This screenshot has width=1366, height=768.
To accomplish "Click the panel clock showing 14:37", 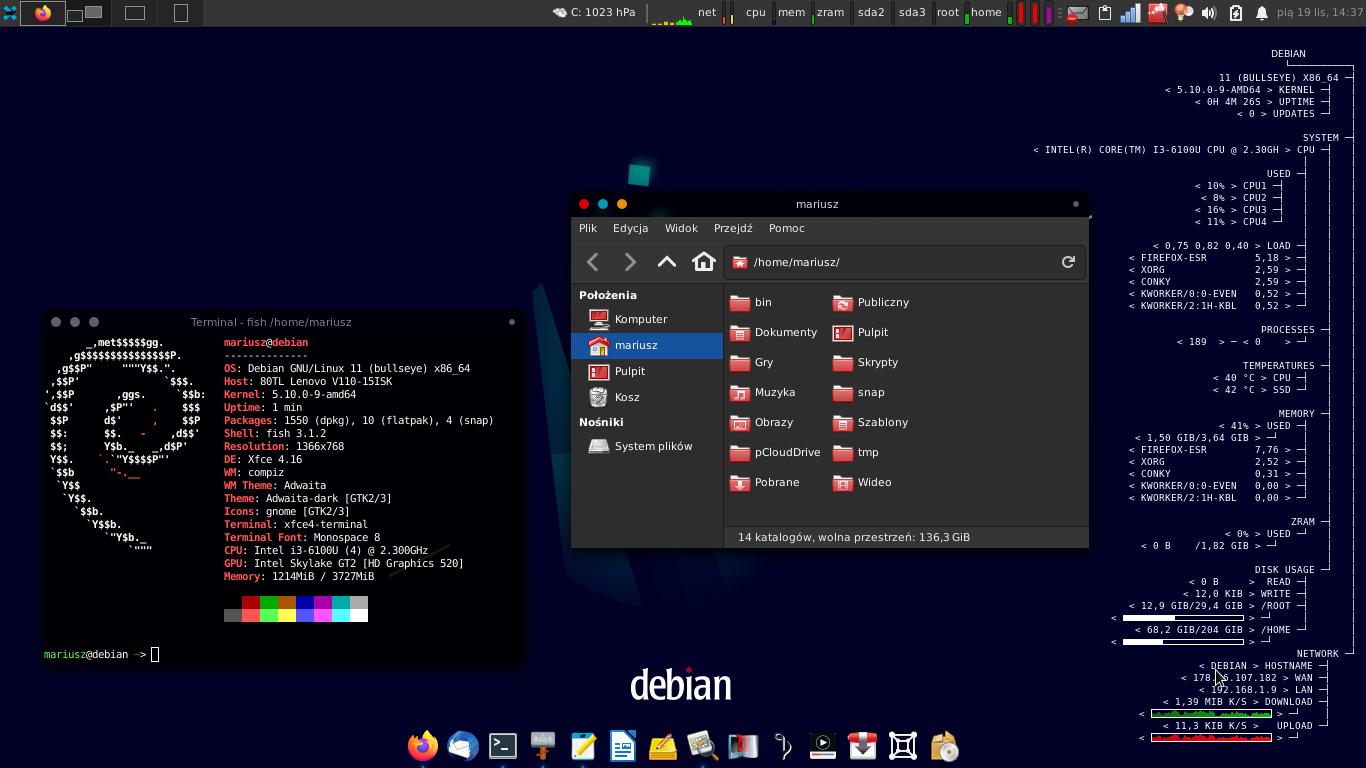I will point(1320,13).
